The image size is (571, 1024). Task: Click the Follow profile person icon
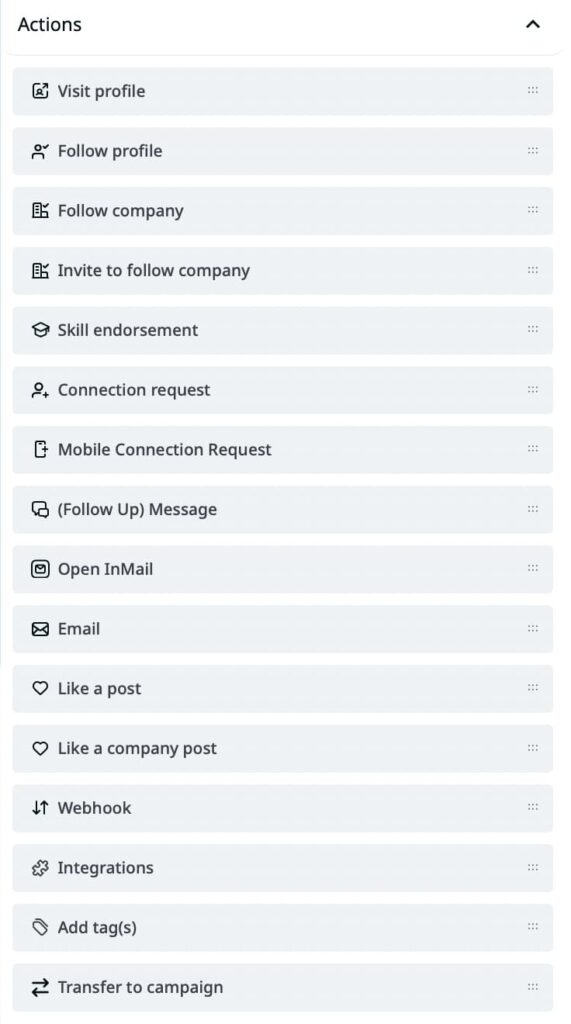tap(40, 151)
